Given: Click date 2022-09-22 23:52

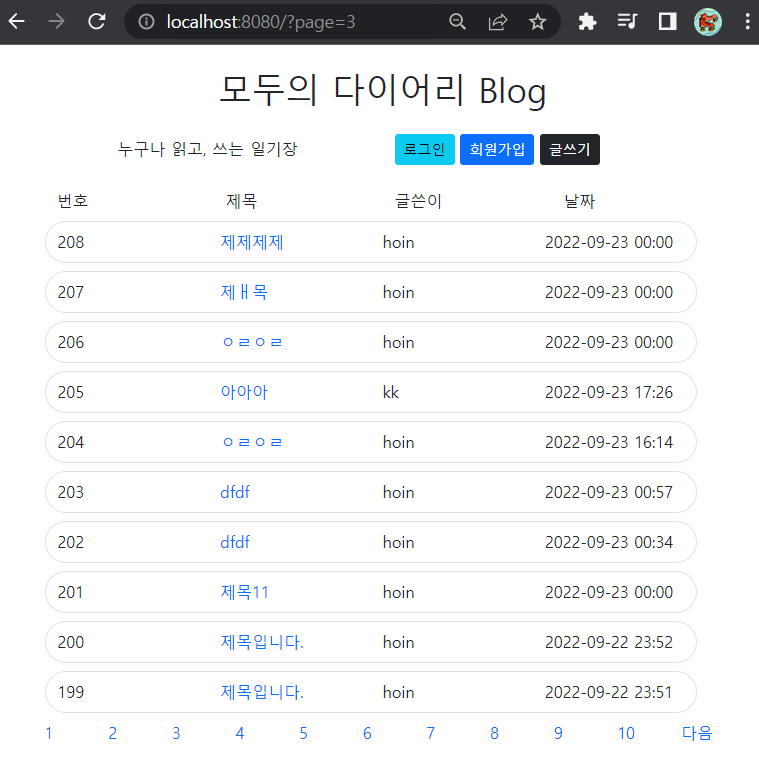Looking at the screenshot, I should point(609,642).
